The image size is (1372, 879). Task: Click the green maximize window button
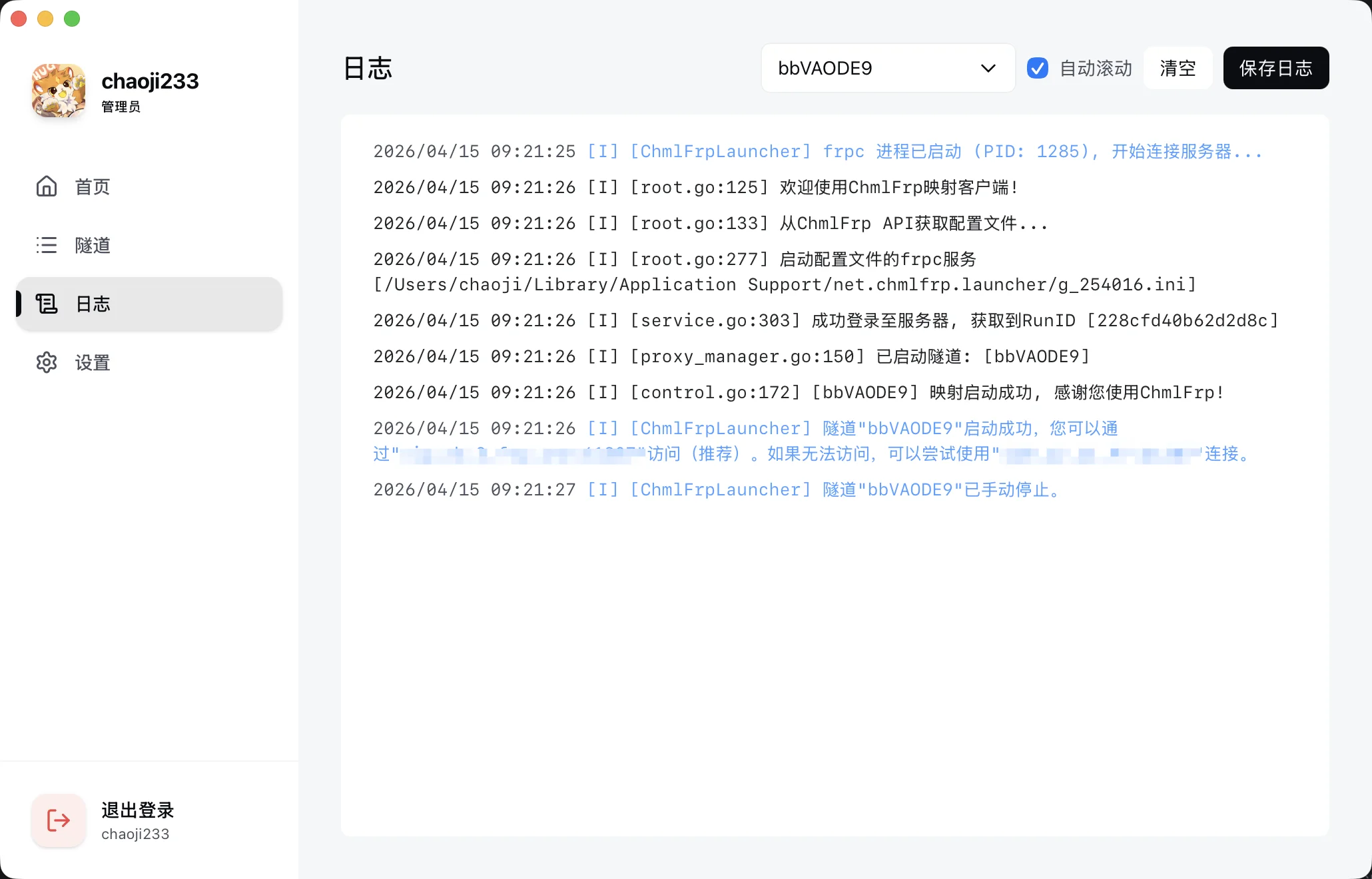pyautogui.click(x=72, y=19)
